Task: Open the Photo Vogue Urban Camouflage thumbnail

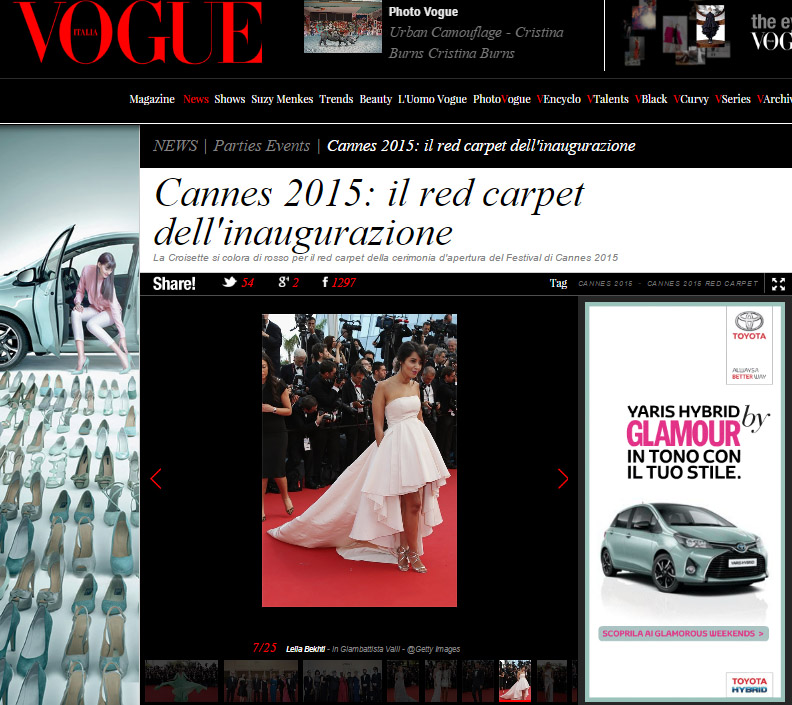Action: (342, 27)
